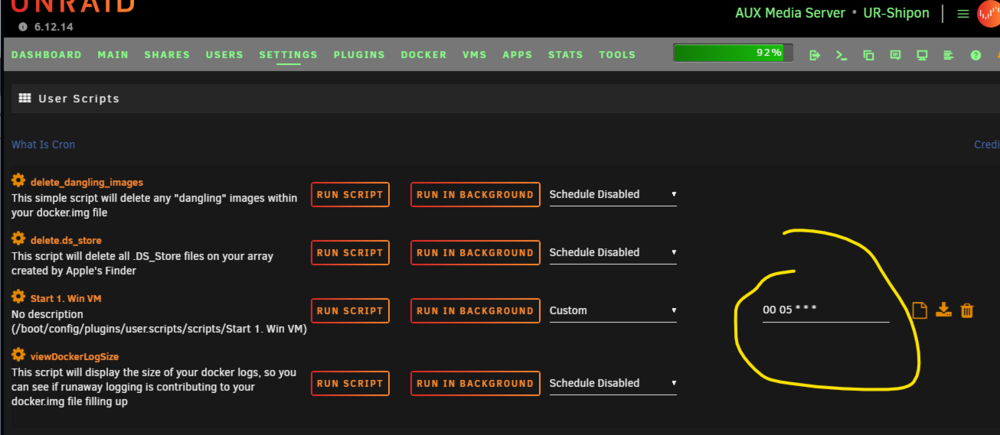Go to the Dashboard tab

[x=47, y=55]
